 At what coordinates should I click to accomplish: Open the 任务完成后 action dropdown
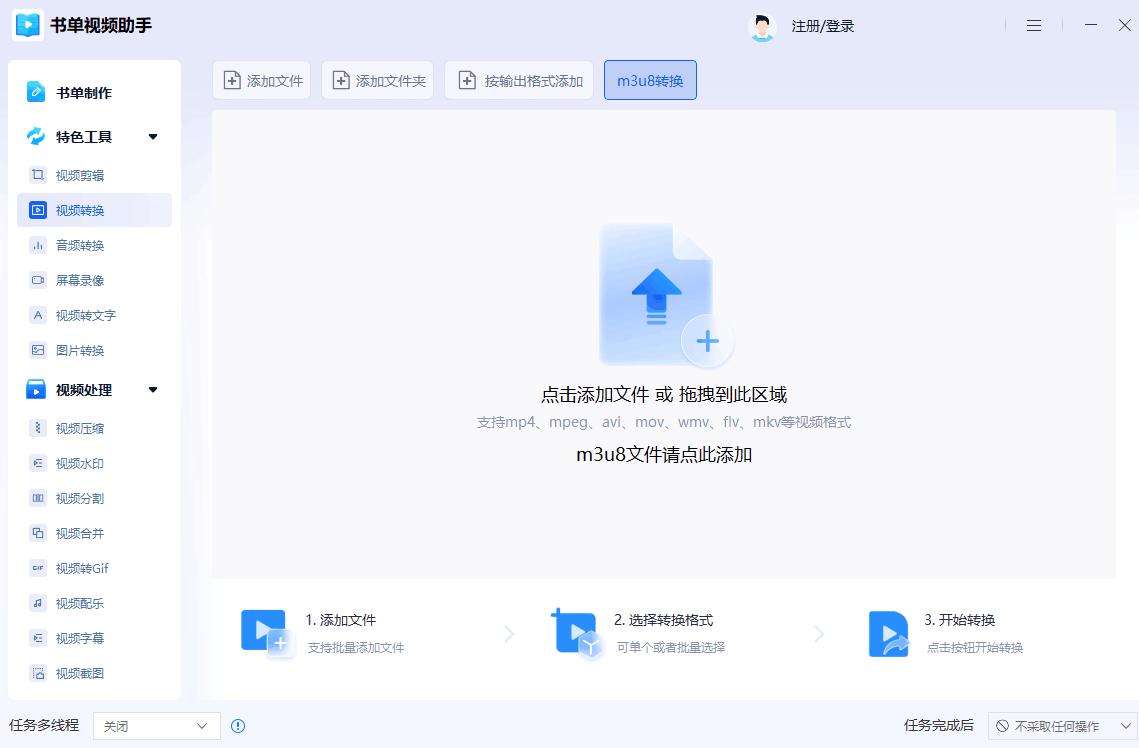[1062, 726]
